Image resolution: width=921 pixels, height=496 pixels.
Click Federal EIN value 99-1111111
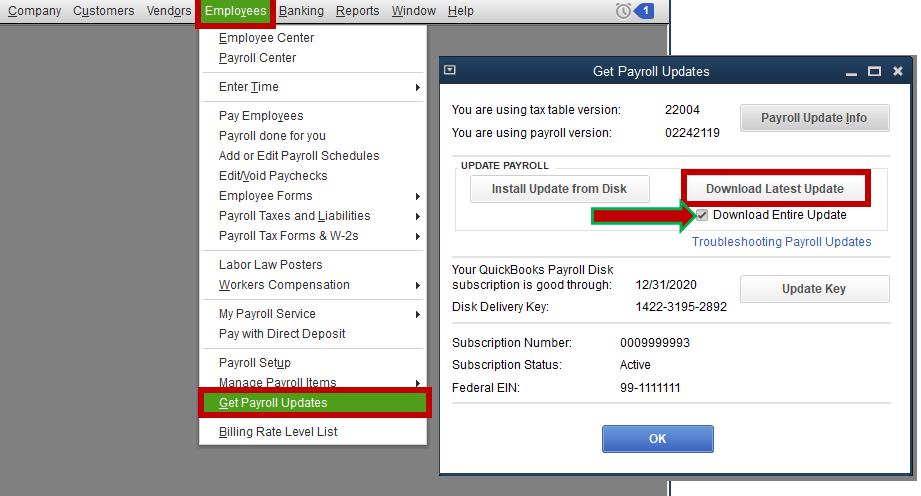650,388
